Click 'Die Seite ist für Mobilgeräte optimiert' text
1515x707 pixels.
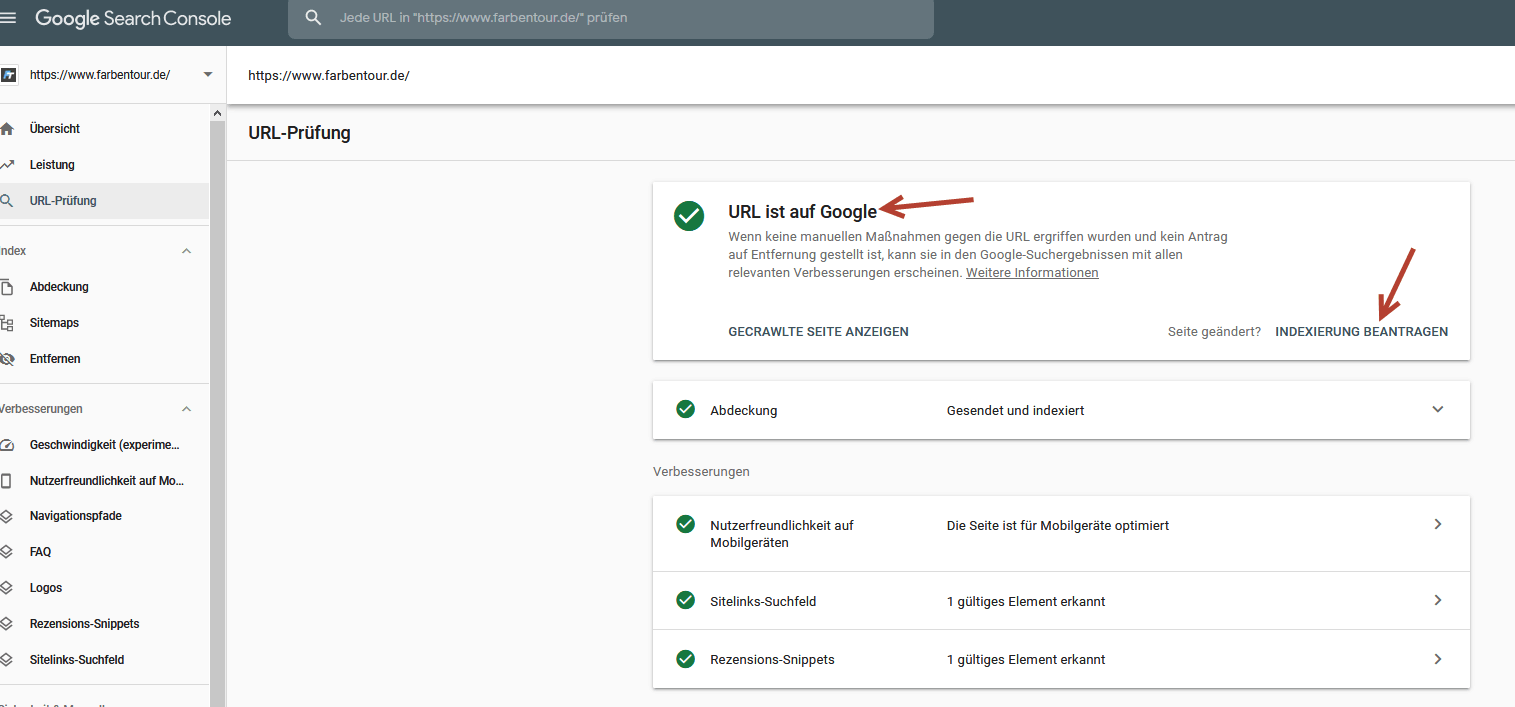click(1058, 525)
